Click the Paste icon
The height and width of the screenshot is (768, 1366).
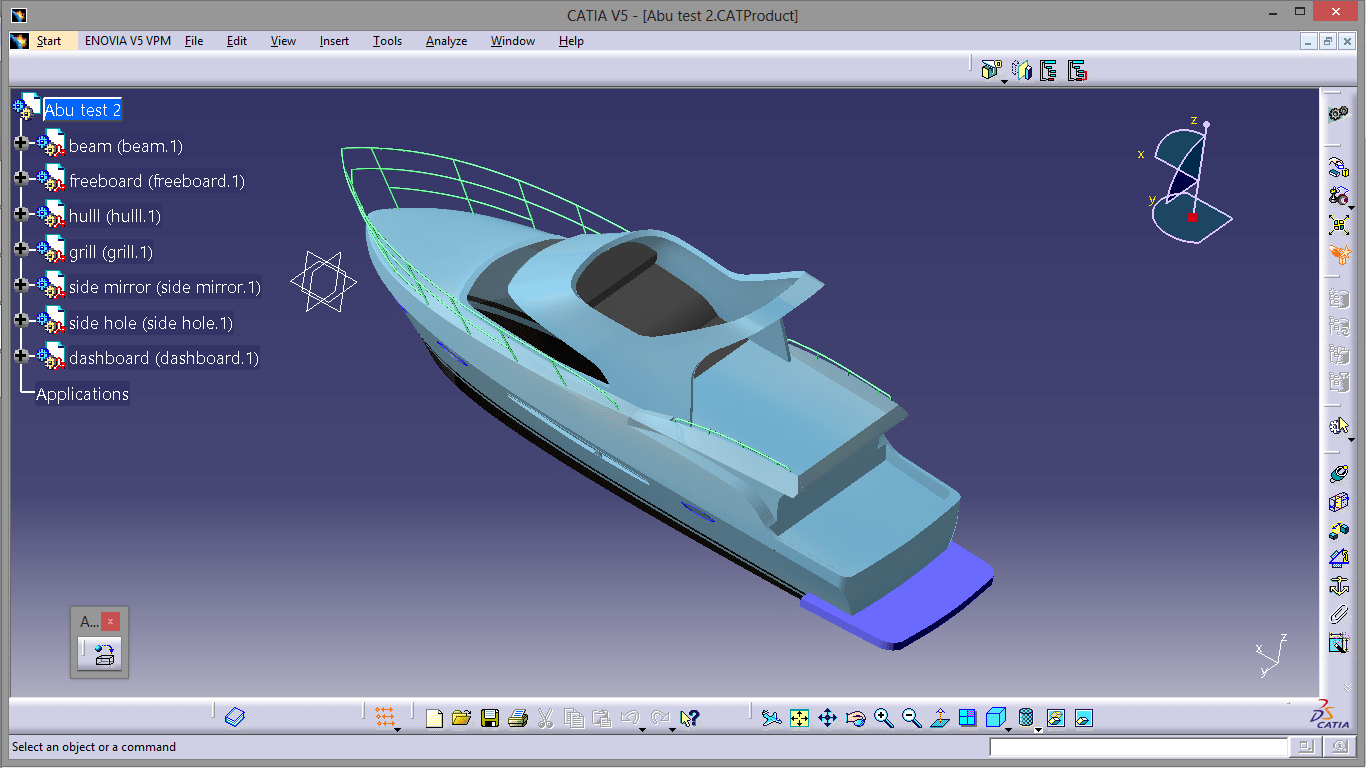pyautogui.click(x=601, y=717)
